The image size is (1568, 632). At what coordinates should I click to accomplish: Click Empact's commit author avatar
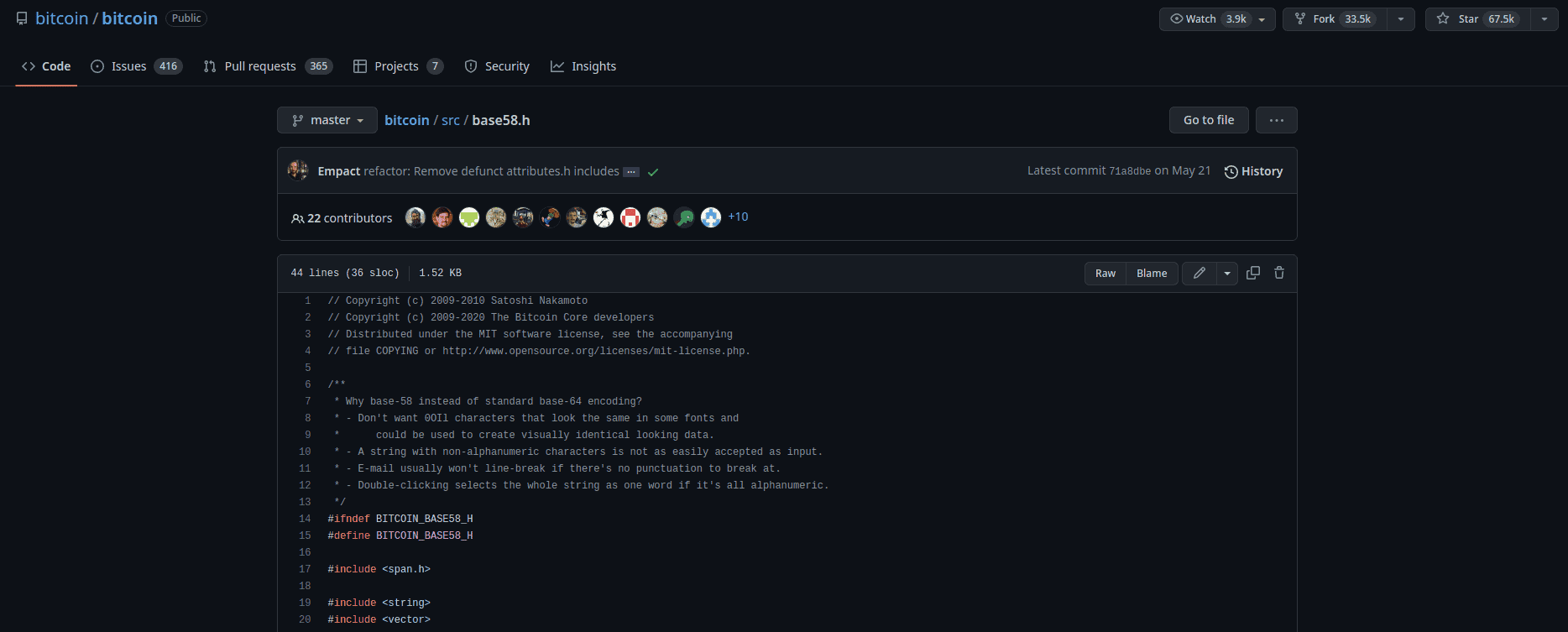coord(298,170)
